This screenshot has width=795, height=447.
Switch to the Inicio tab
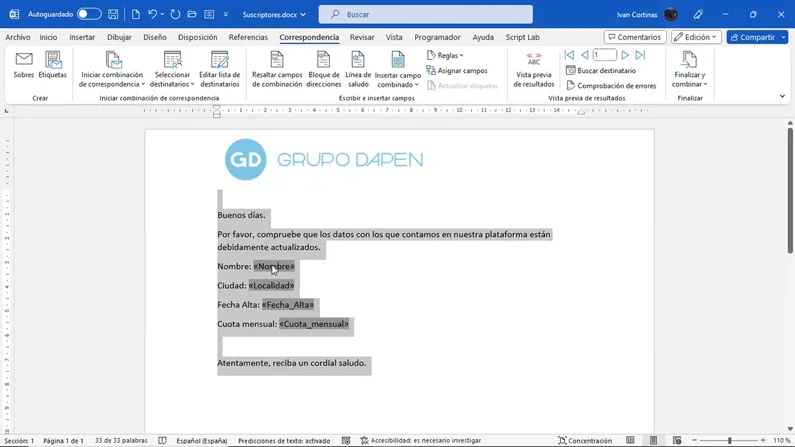48,37
